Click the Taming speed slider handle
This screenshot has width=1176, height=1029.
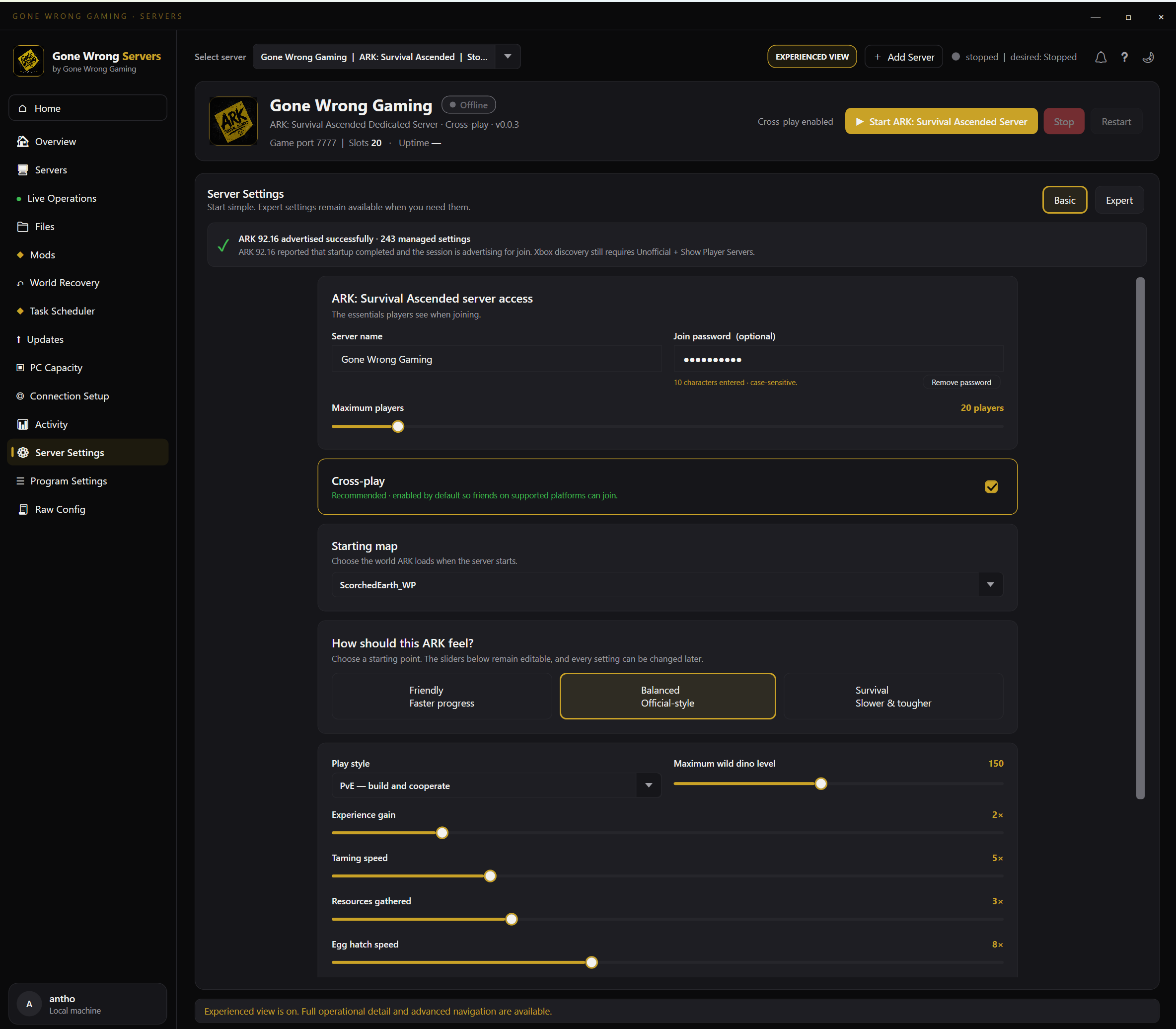(x=490, y=875)
